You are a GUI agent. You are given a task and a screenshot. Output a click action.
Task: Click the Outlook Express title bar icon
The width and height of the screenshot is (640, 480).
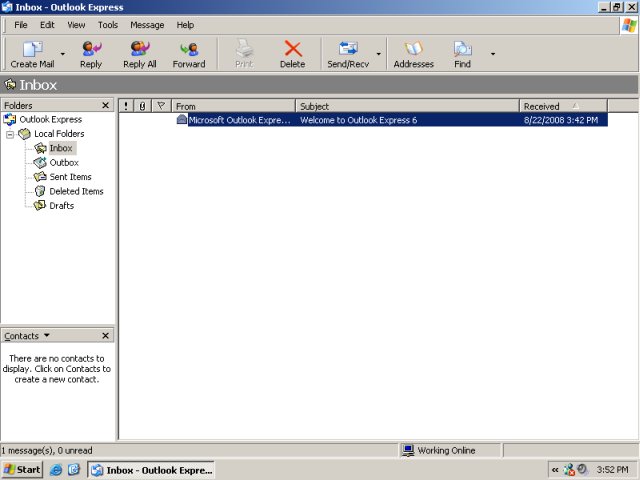pyautogui.click(x=7, y=7)
